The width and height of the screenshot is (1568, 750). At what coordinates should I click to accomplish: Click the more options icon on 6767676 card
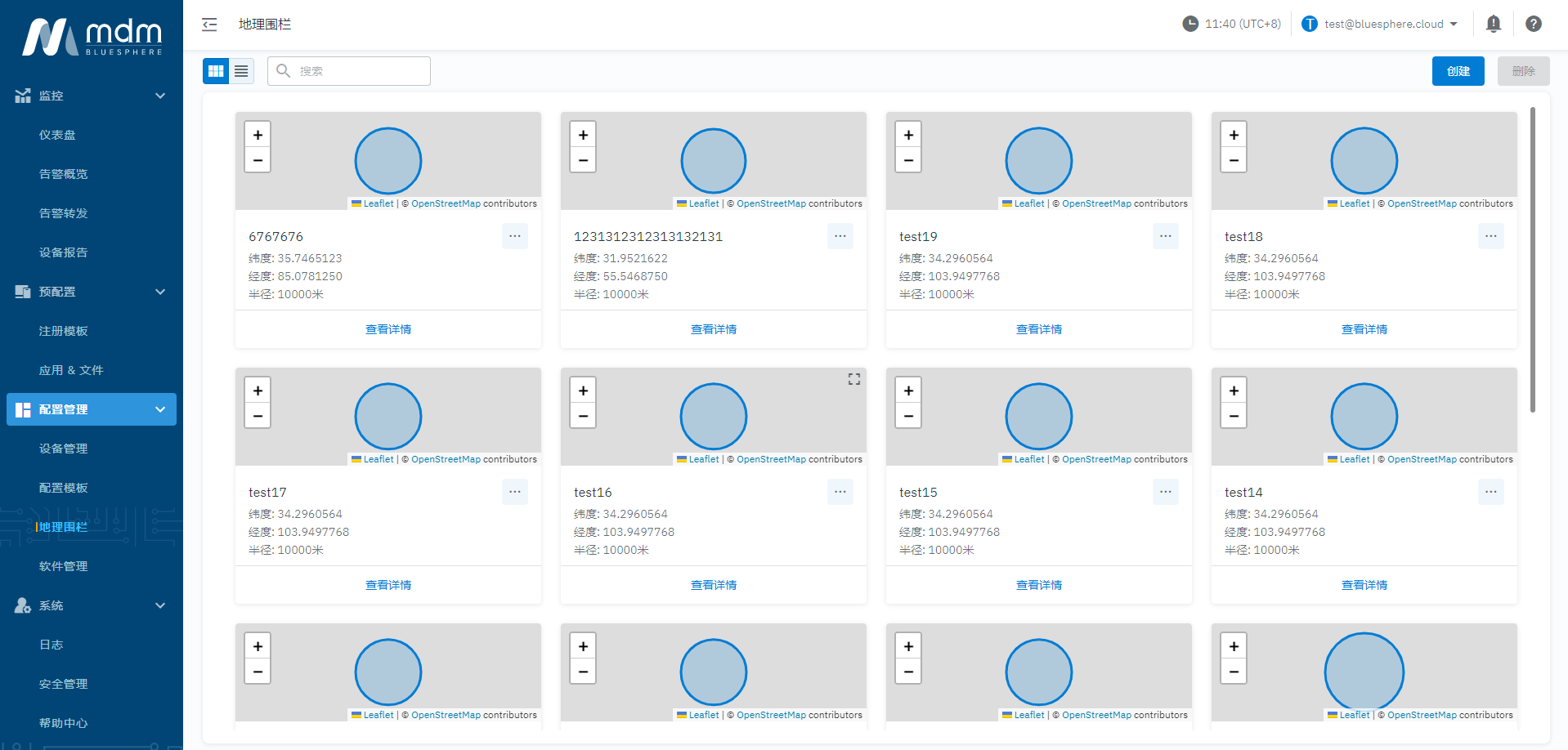514,236
